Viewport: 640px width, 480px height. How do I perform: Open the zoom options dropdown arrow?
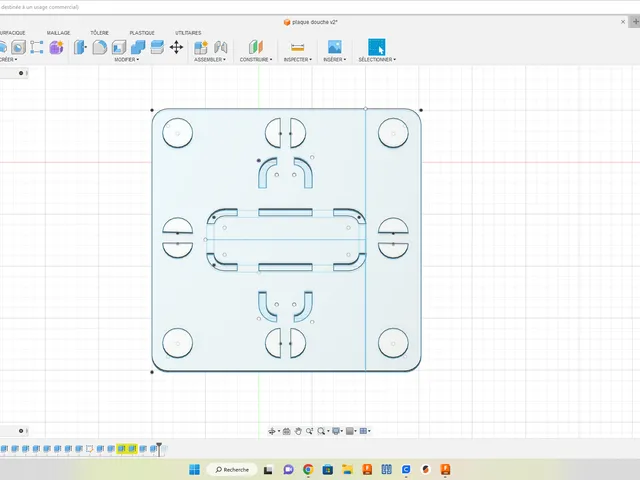tap(328, 431)
